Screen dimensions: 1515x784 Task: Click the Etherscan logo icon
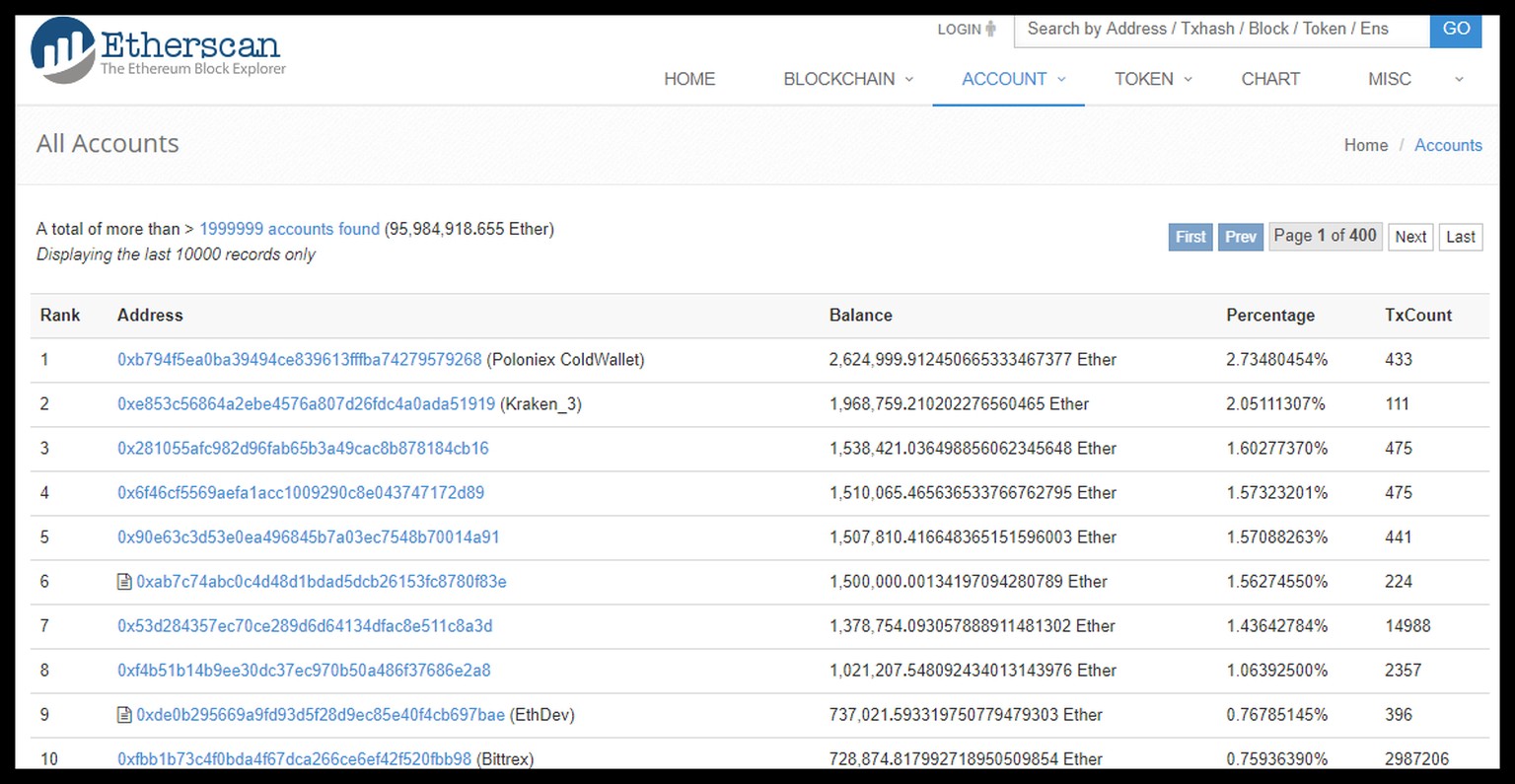click(63, 50)
